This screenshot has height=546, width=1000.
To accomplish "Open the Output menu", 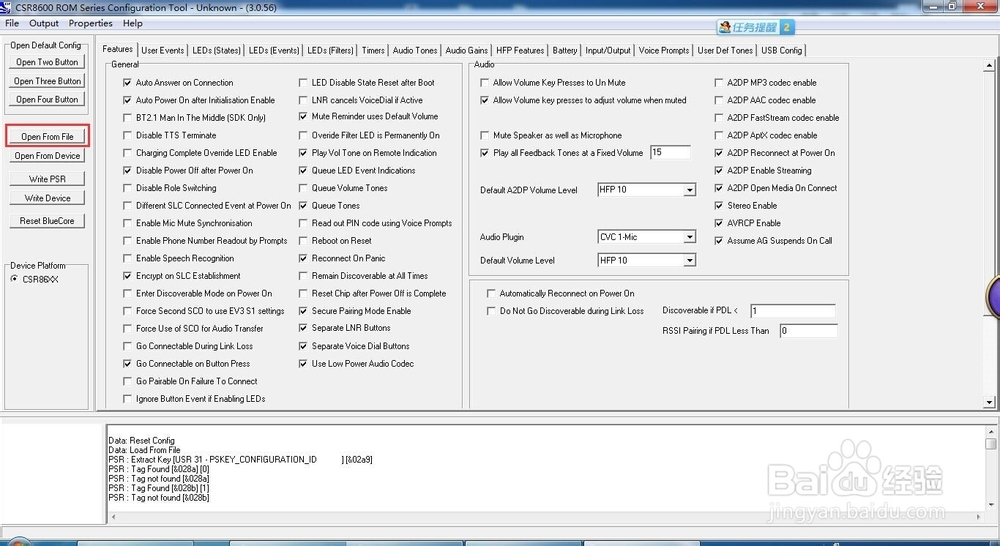I will (x=44, y=24).
